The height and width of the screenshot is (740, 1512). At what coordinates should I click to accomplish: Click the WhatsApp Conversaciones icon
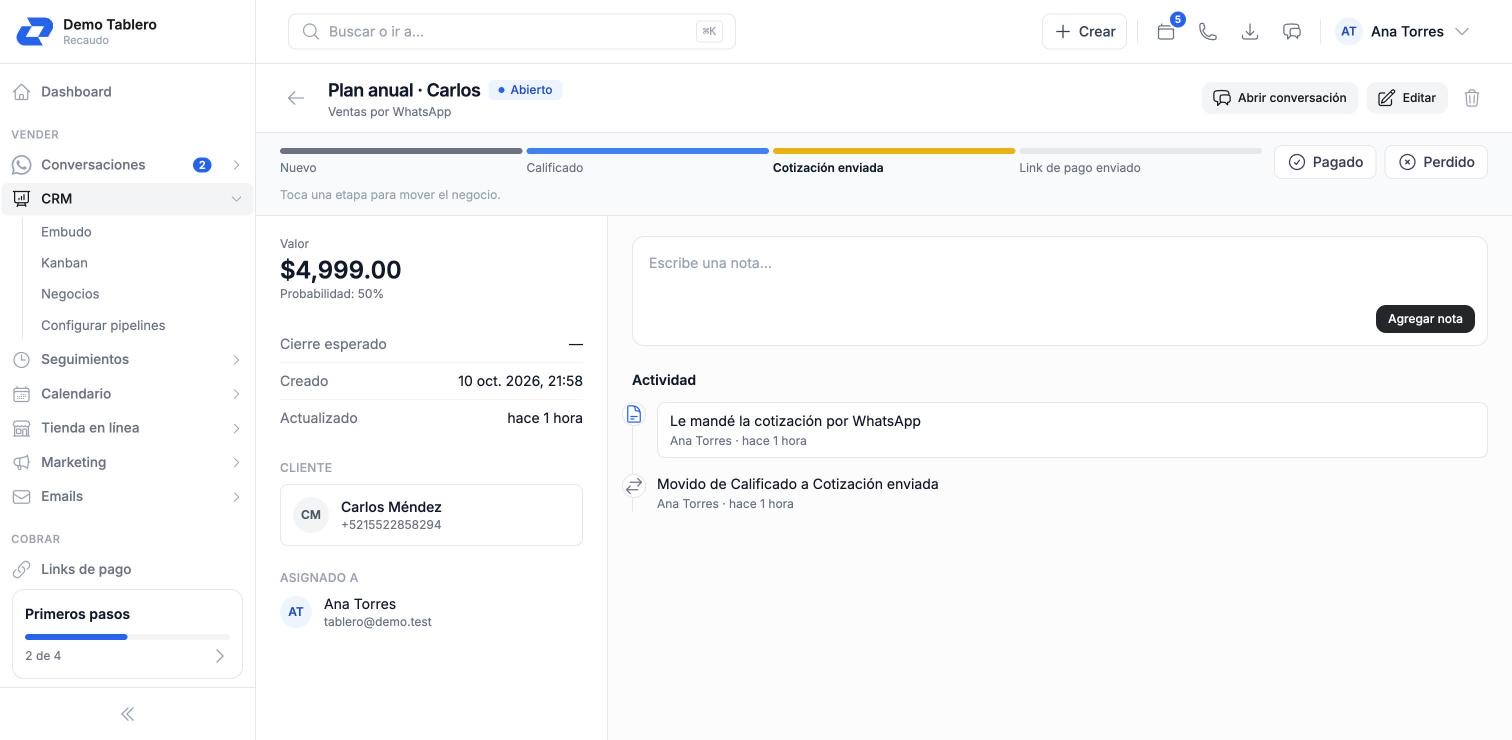[21, 165]
